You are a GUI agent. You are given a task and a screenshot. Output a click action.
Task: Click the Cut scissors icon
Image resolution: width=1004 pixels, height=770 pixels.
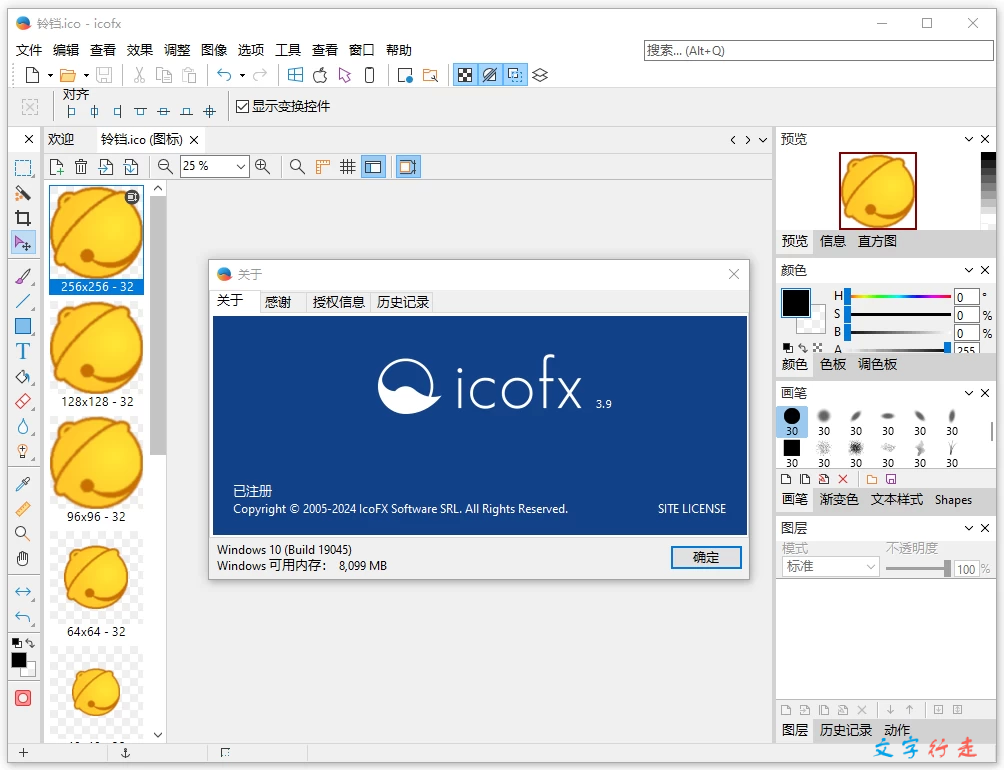tap(139, 76)
